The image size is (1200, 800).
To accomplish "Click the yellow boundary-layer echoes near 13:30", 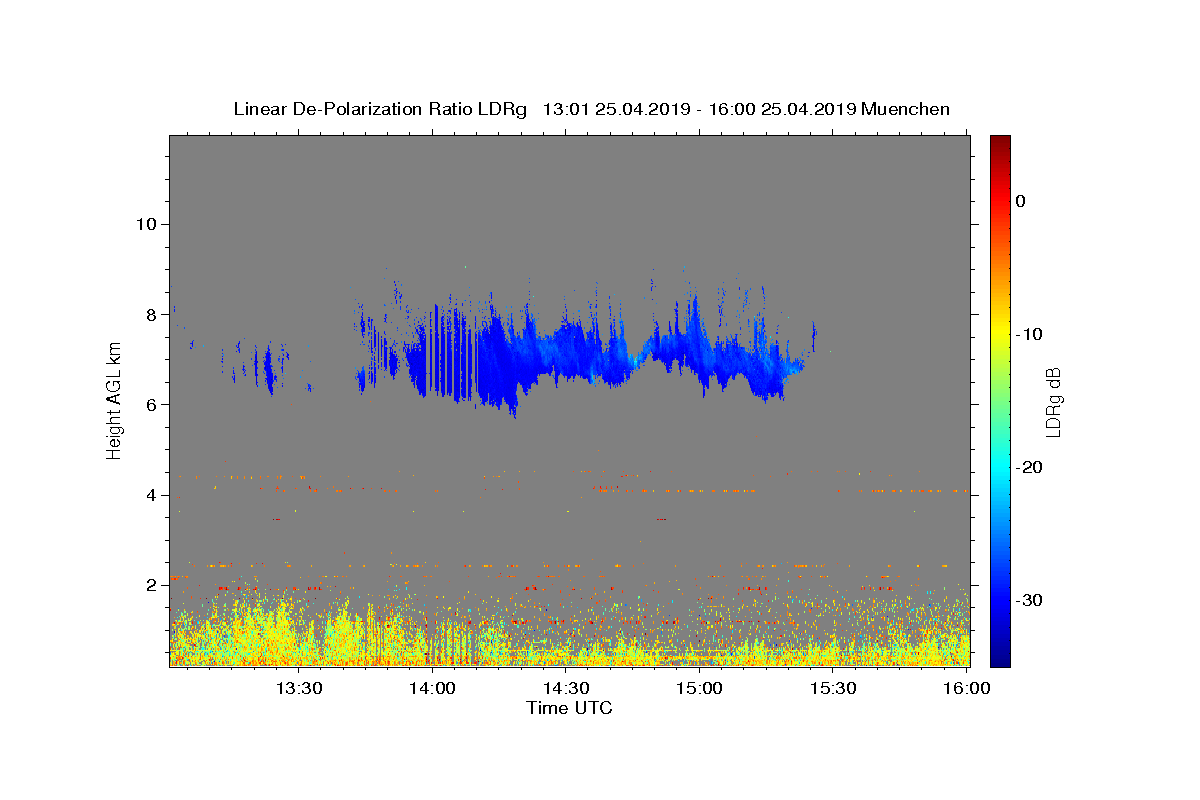I will 300,640.
